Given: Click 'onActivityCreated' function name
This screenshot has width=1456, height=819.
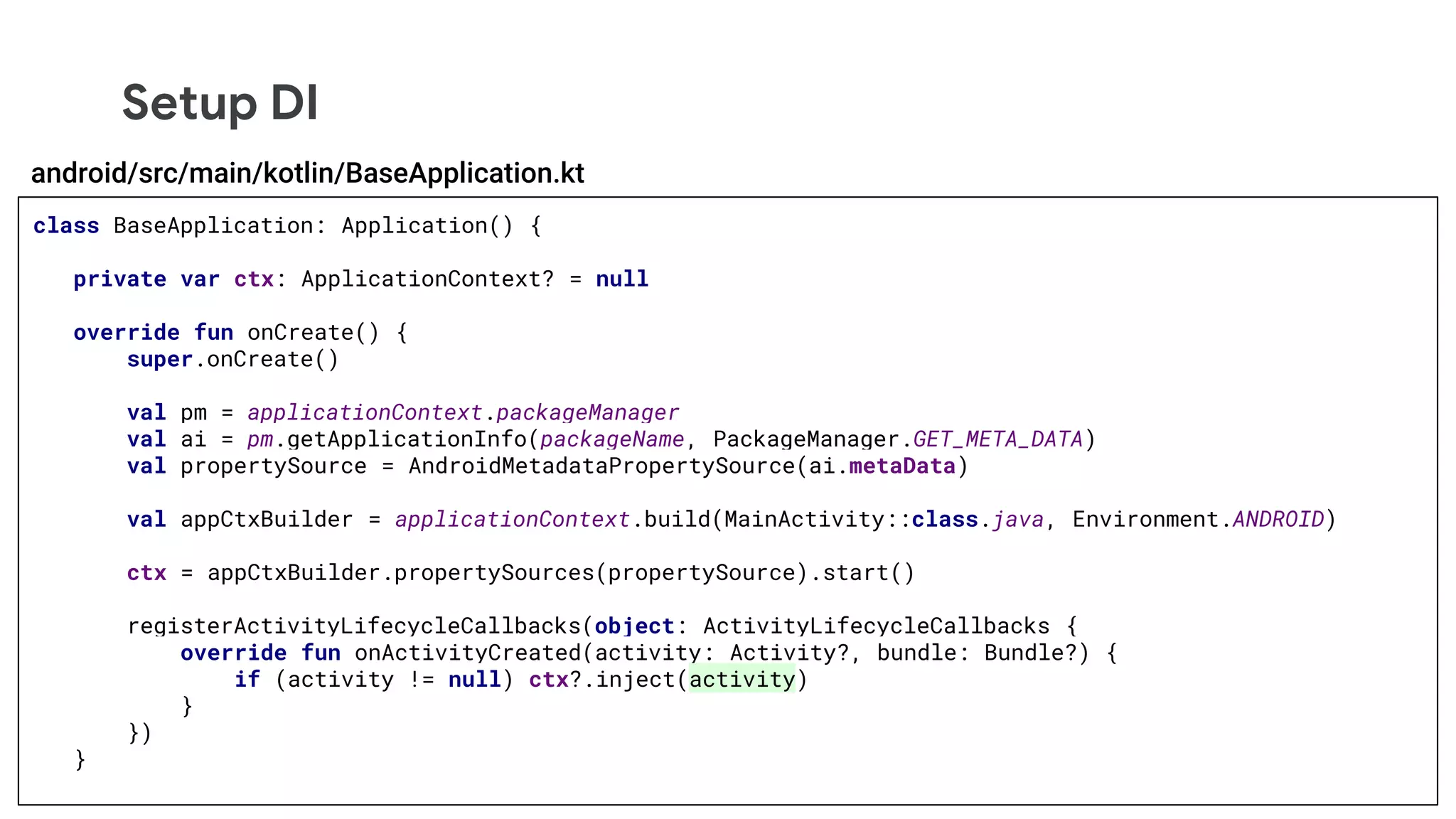Looking at the screenshot, I should (468, 653).
